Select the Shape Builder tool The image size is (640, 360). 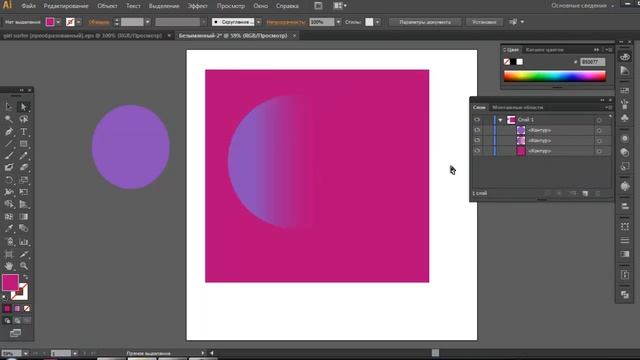[9, 204]
